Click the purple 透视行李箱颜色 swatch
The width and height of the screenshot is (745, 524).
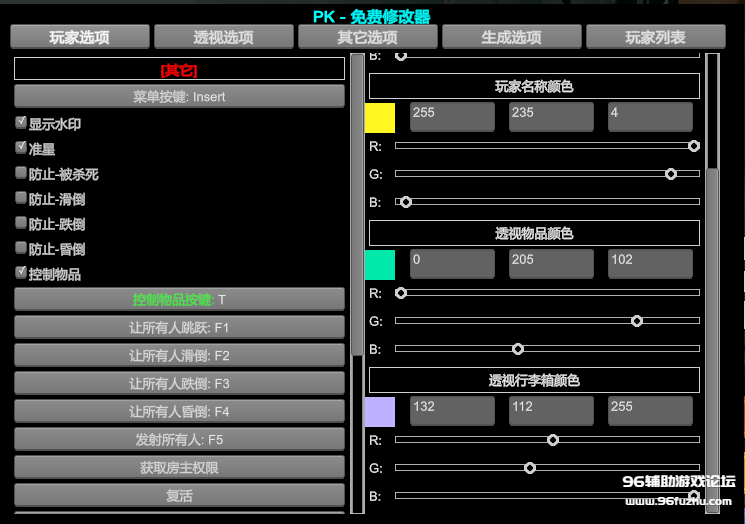[x=380, y=412]
